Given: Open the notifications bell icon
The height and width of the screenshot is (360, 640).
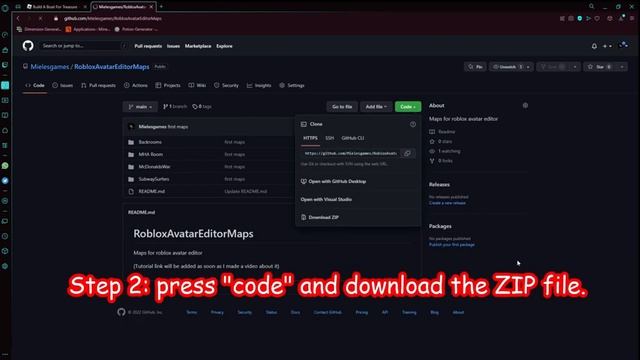Looking at the screenshot, I should pyautogui.click(x=594, y=46).
